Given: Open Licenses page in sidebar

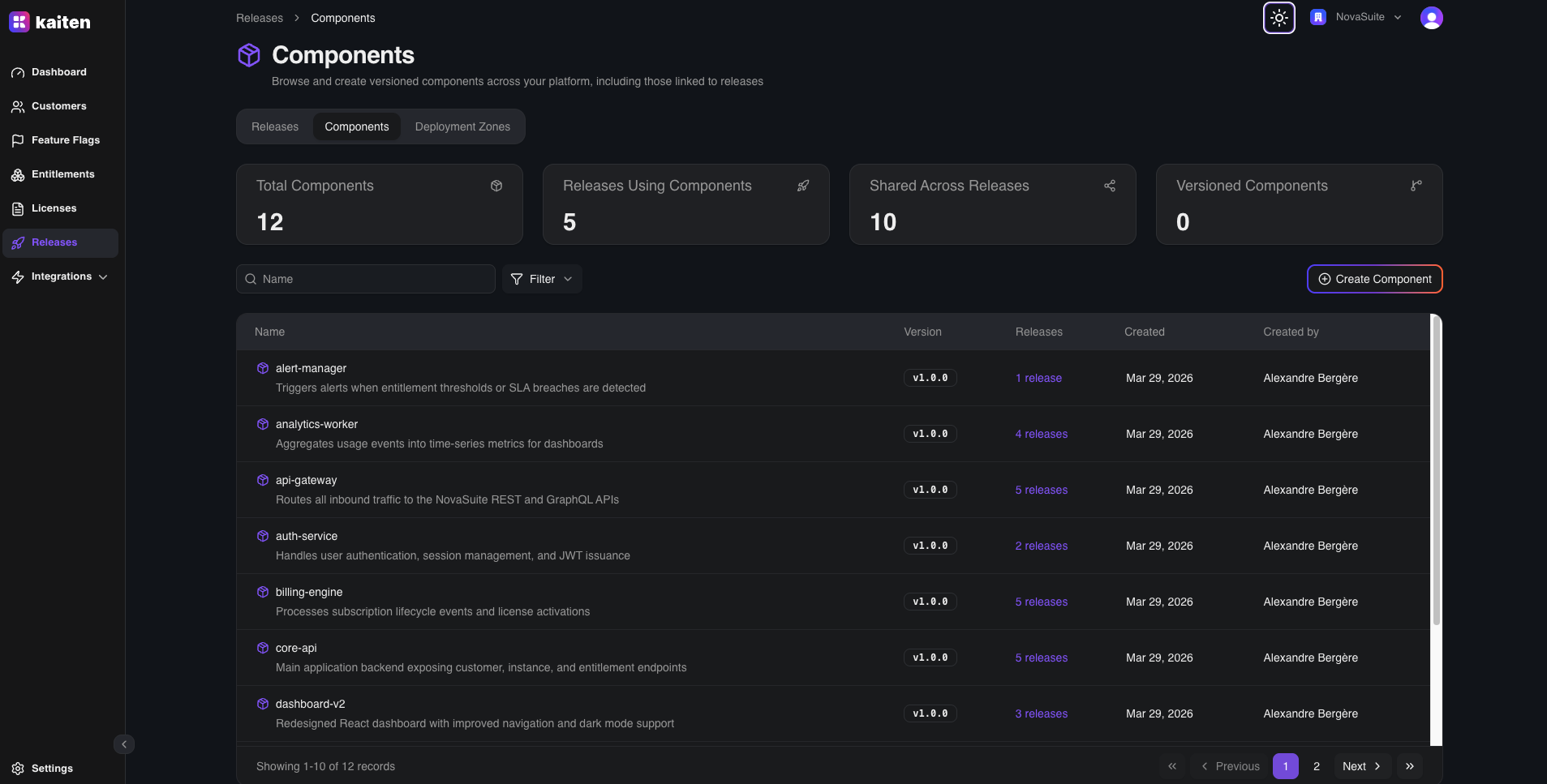Looking at the screenshot, I should [x=54, y=208].
